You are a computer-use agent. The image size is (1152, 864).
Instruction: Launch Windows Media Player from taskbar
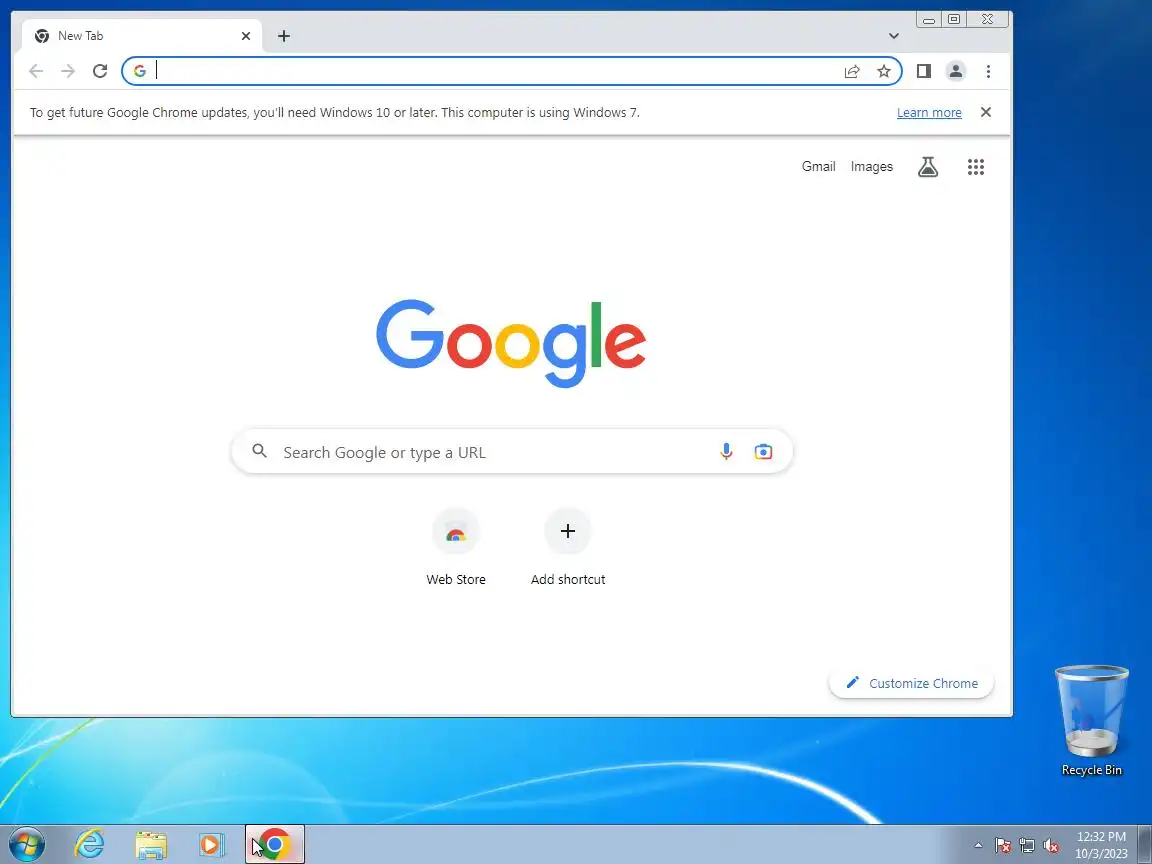coord(212,845)
